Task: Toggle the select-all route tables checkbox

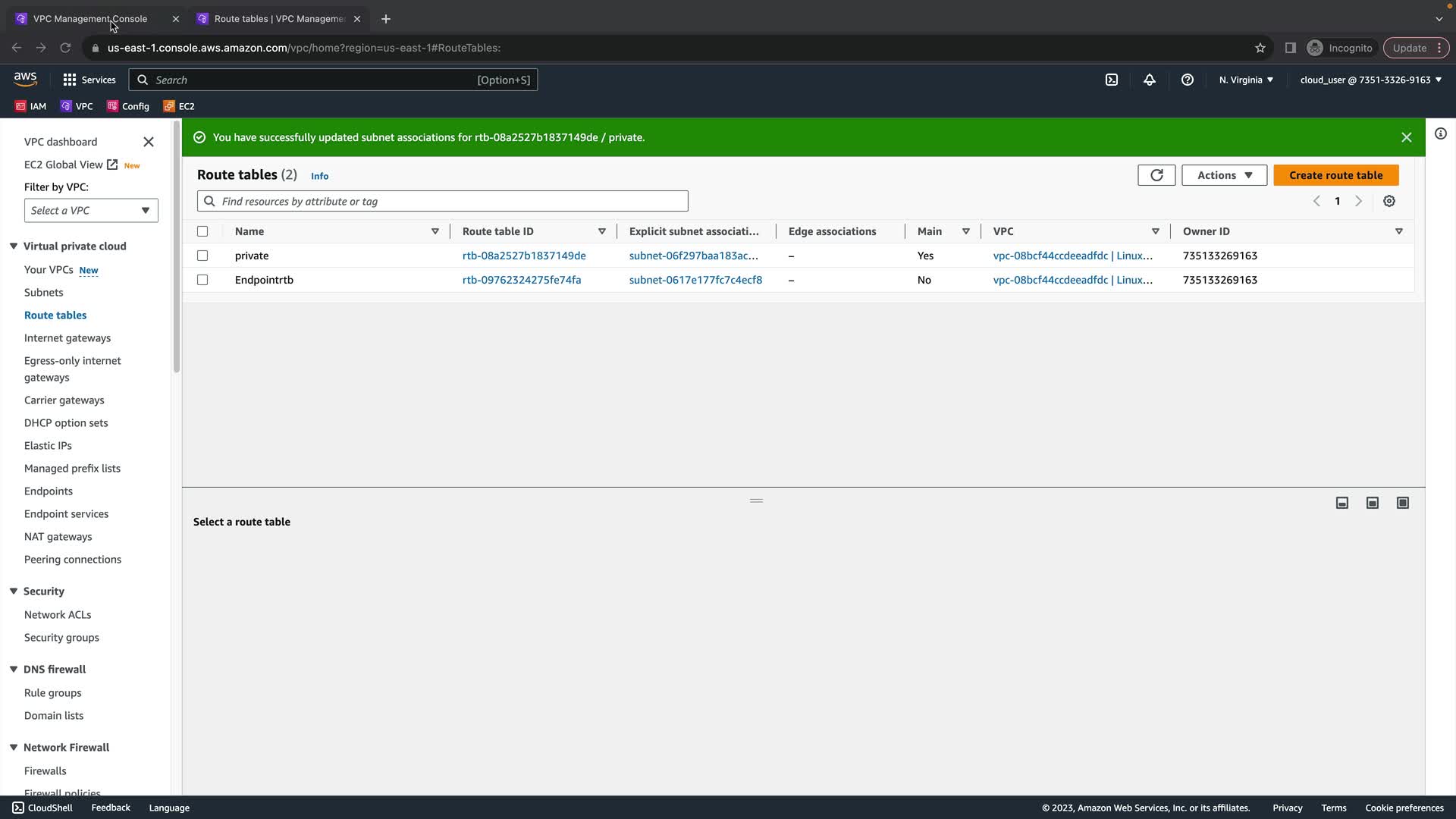Action: pyautogui.click(x=202, y=231)
